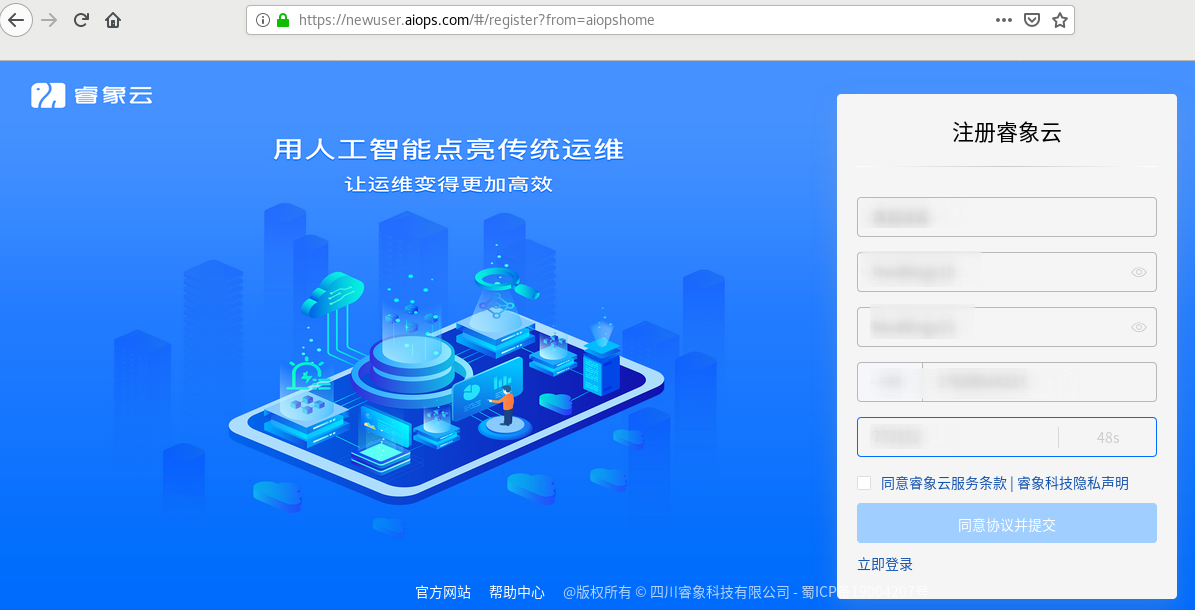1195x610 pixels.
Task: Click the 睿象云 logo
Action: 91,95
